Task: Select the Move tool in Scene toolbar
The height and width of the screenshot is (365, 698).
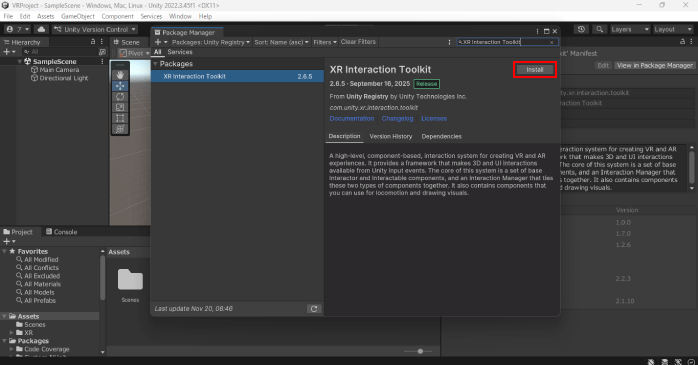Action: 120,86
